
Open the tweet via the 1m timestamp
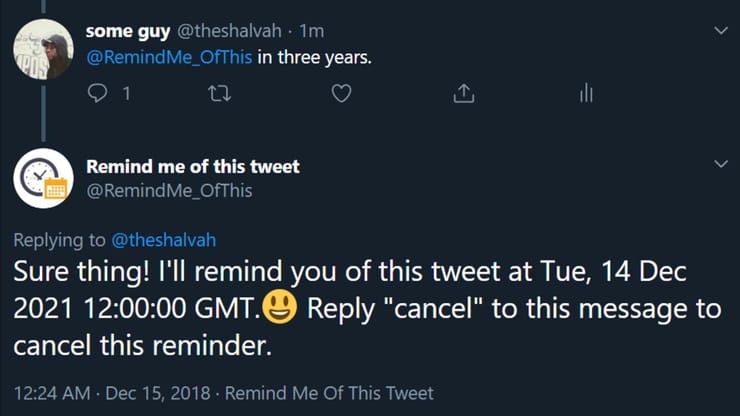point(311,31)
